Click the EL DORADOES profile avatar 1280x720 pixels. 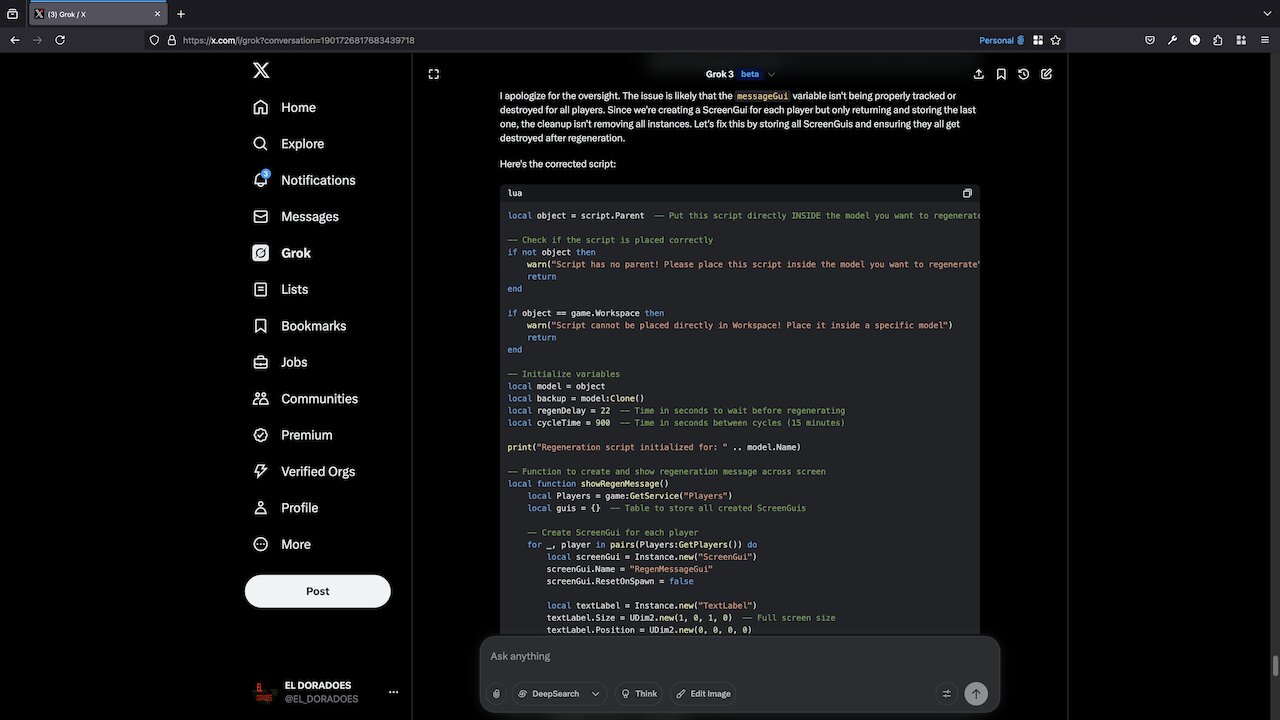[x=264, y=692]
